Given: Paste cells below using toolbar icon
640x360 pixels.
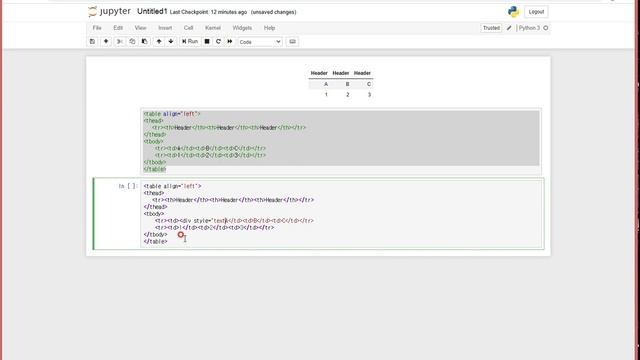Looking at the screenshot, I should (x=144, y=42).
